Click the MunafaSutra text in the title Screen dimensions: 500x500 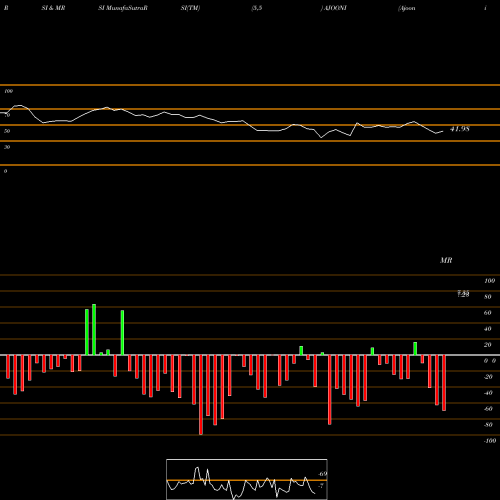tap(125, 8)
